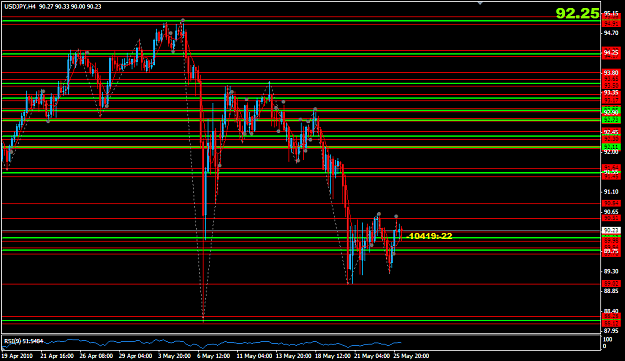This screenshot has width=625, height=361.
Task: Click the yellow -10419:-22 label
Action: point(430,236)
